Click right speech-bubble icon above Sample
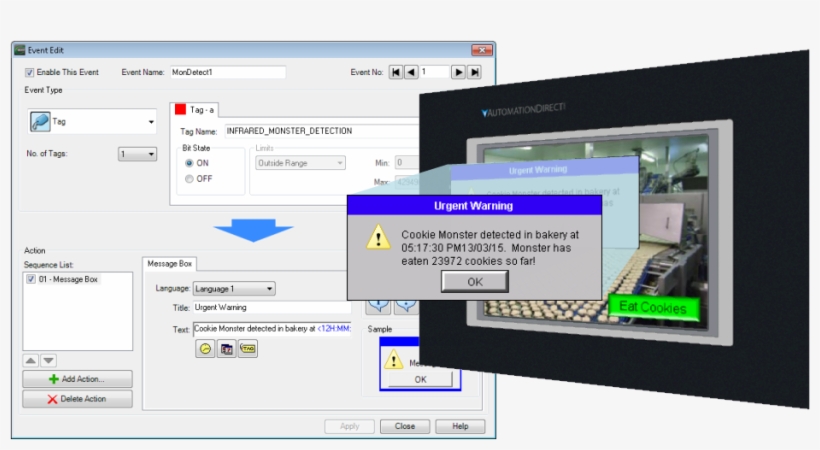The height and width of the screenshot is (450, 820). click(x=406, y=306)
